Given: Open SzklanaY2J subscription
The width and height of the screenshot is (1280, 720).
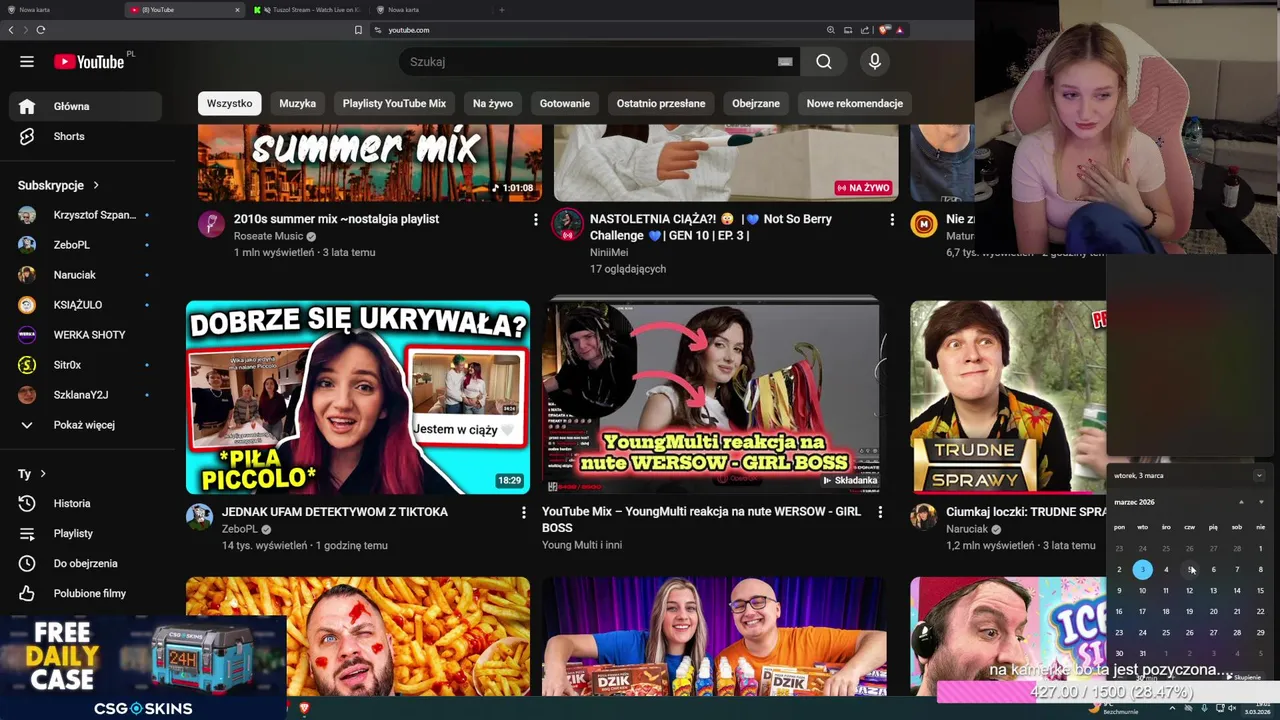Looking at the screenshot, I should point(86,395).
